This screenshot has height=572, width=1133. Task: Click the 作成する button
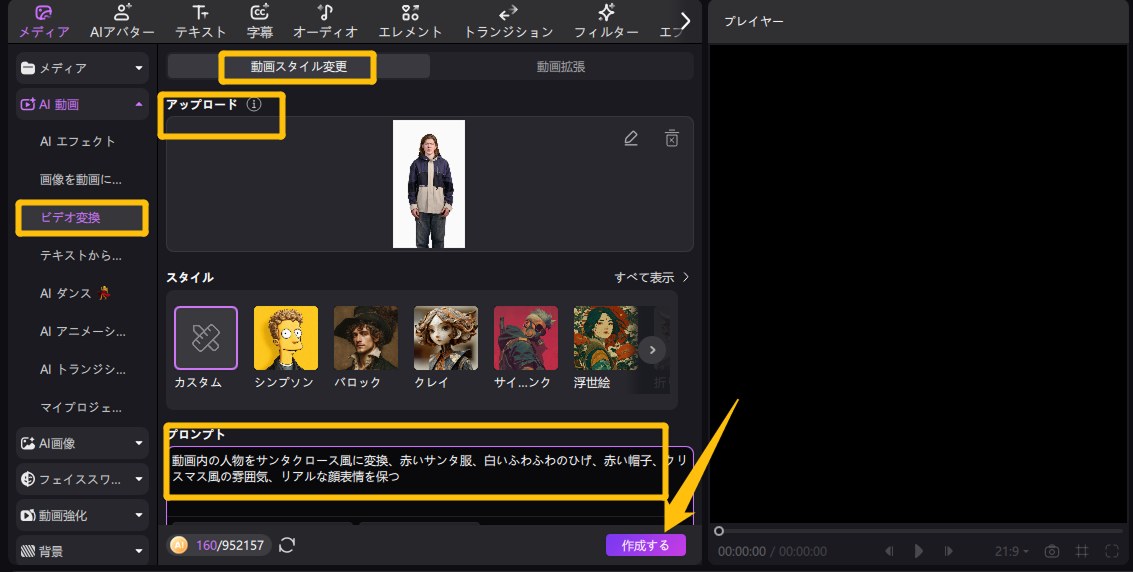pyautogui.click(x=645, y=545)
